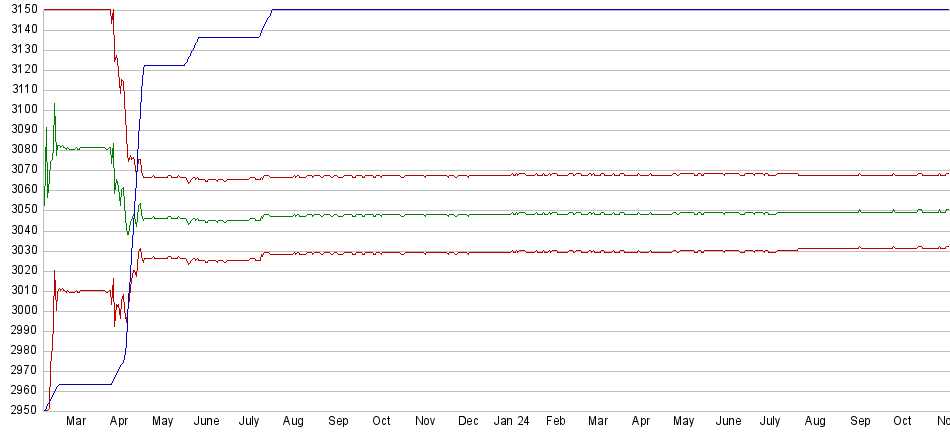Click the upper red line above Dec

coord(468,176)
